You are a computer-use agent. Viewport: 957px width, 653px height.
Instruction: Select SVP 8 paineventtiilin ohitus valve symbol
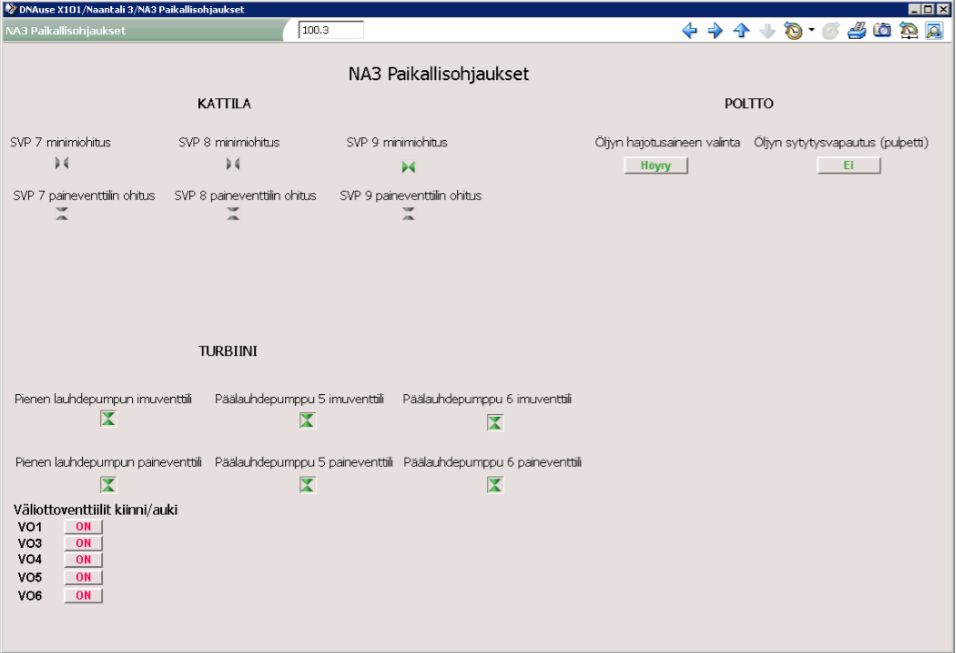(233, 213)
